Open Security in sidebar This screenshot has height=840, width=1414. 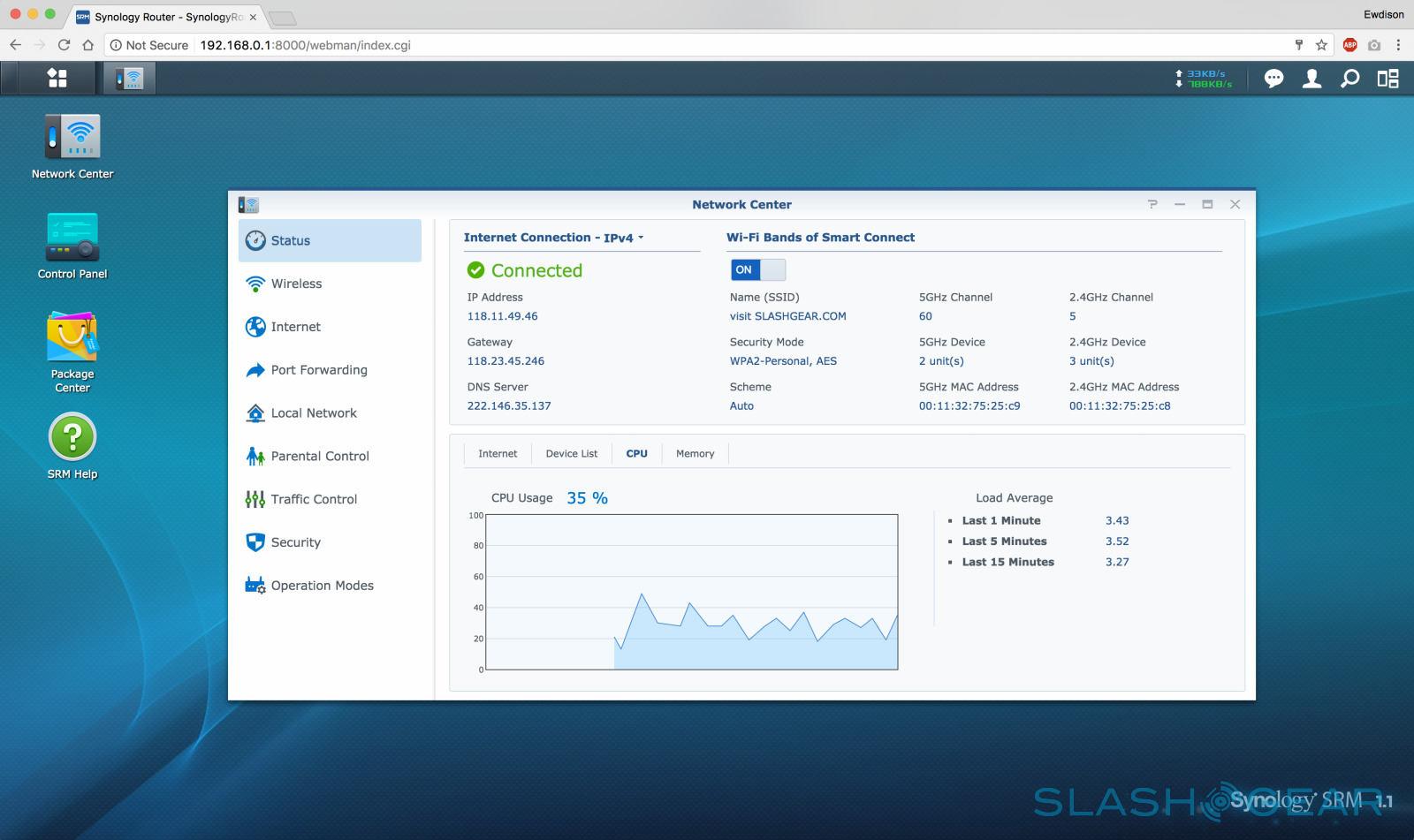[x=330, y=542]
